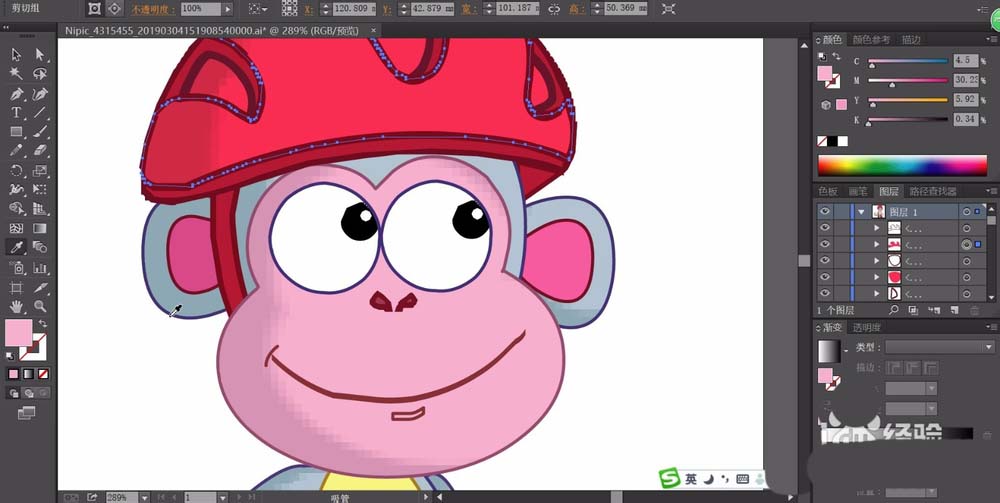Select the Mesh tool
The height and width of the screenshot is (503, 1000).
(17, 228)
